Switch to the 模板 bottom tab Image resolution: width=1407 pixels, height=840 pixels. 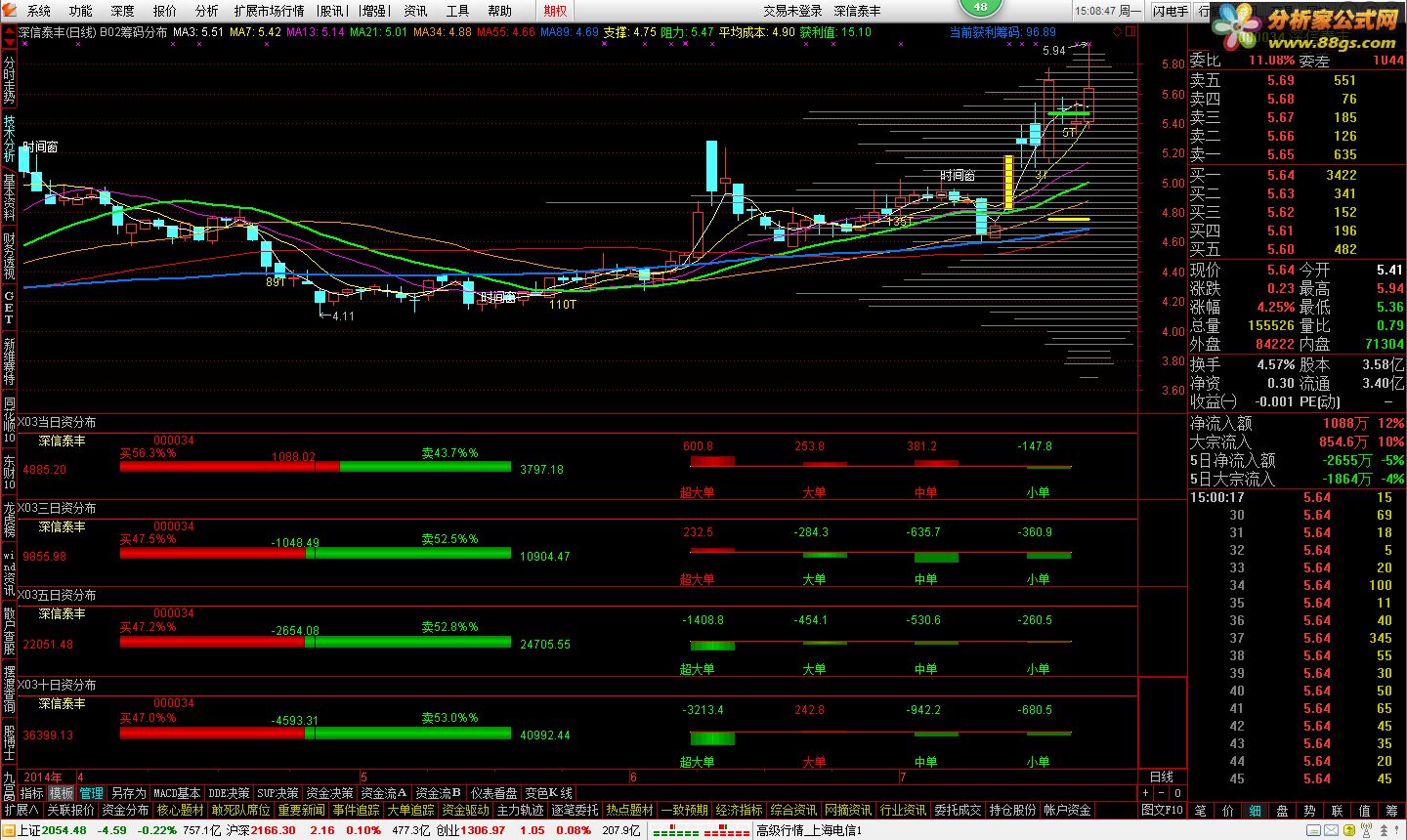point(62,793)
